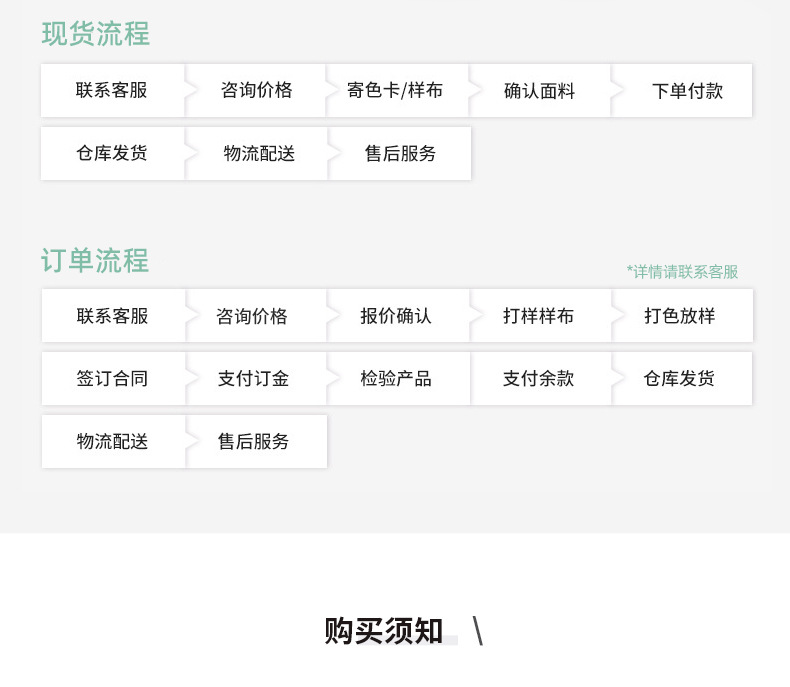Viewport: 790px width, 687px height.
Task: Click 仓库发货 step in 订单流程
Action: click(x=682, y=379)
